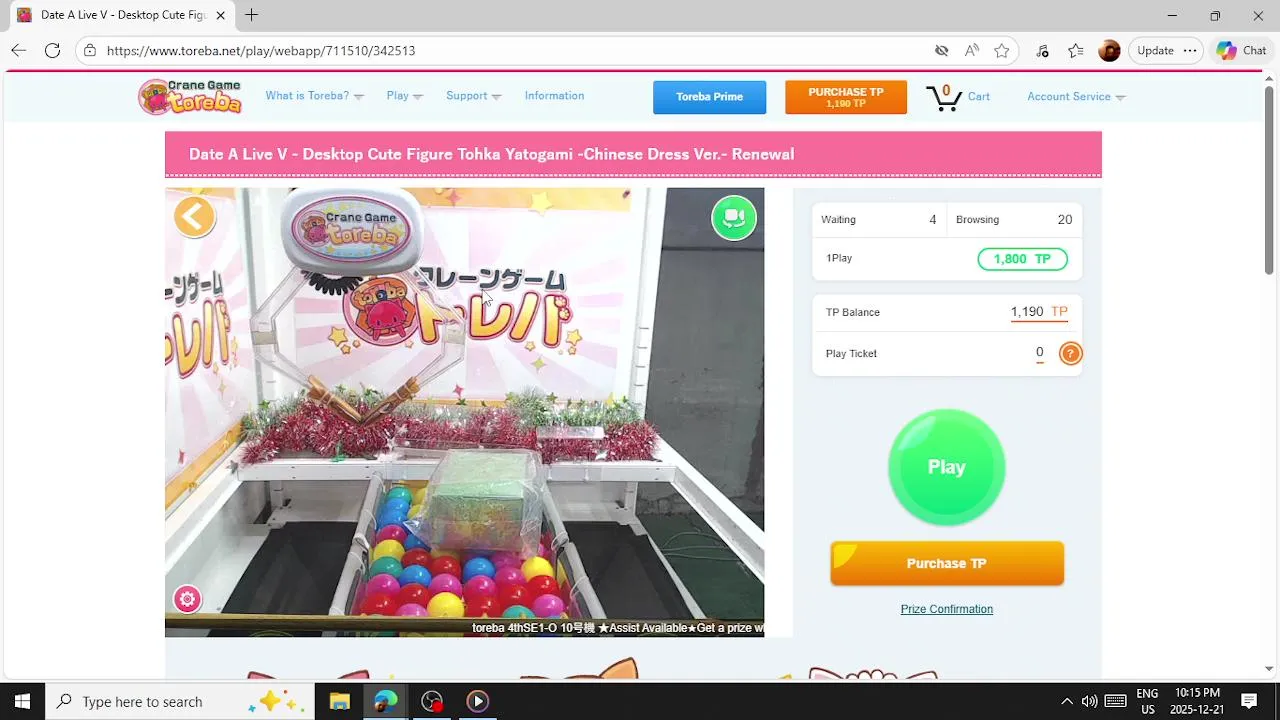Image resolution: width=1280 pixels, height=720 pixels.
Task: Go back with browser back arrow
Action: (19, 50)
